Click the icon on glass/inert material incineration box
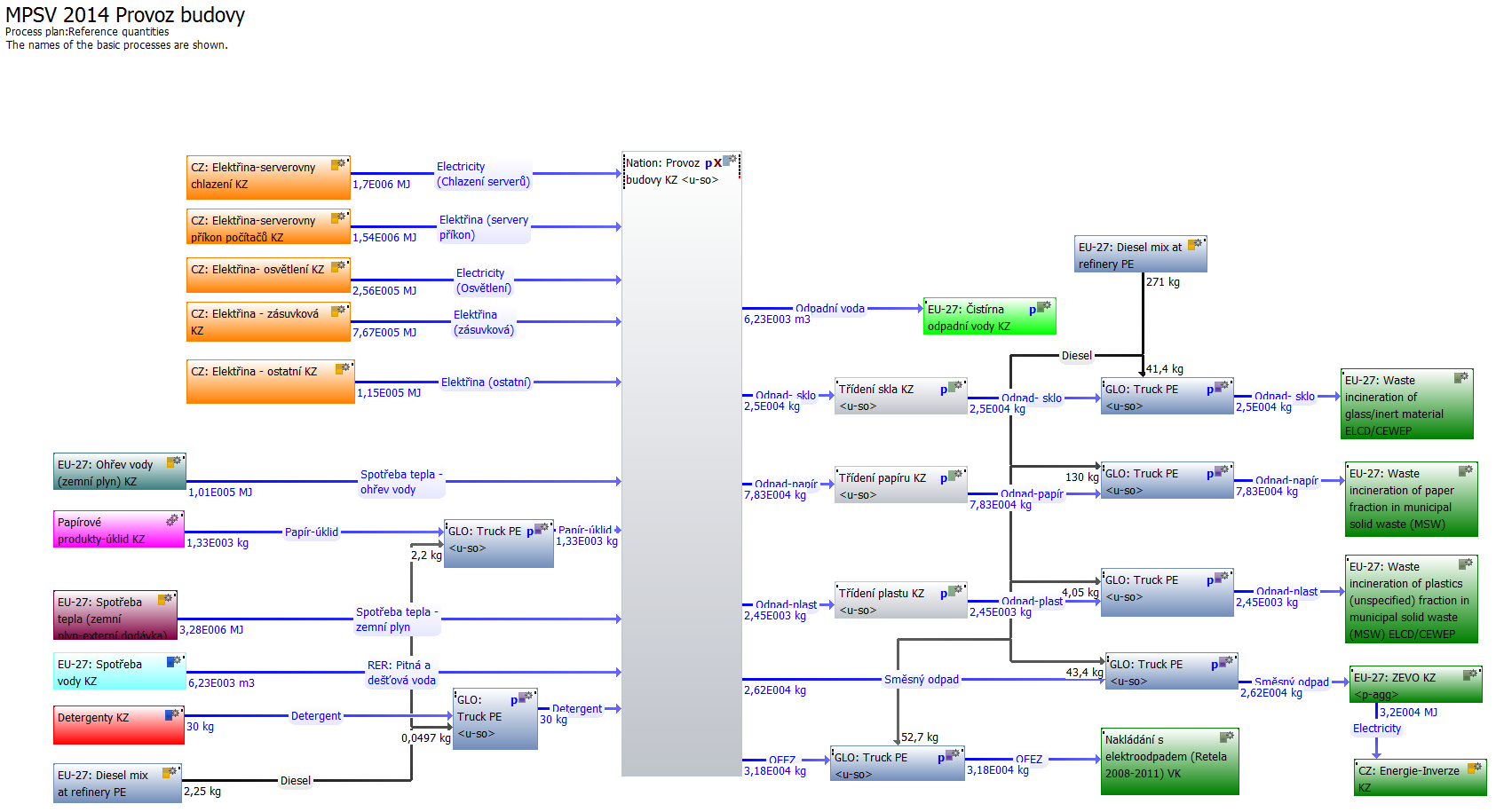Viewport: 1496px width, 812px height. (x=1460, y=377)
